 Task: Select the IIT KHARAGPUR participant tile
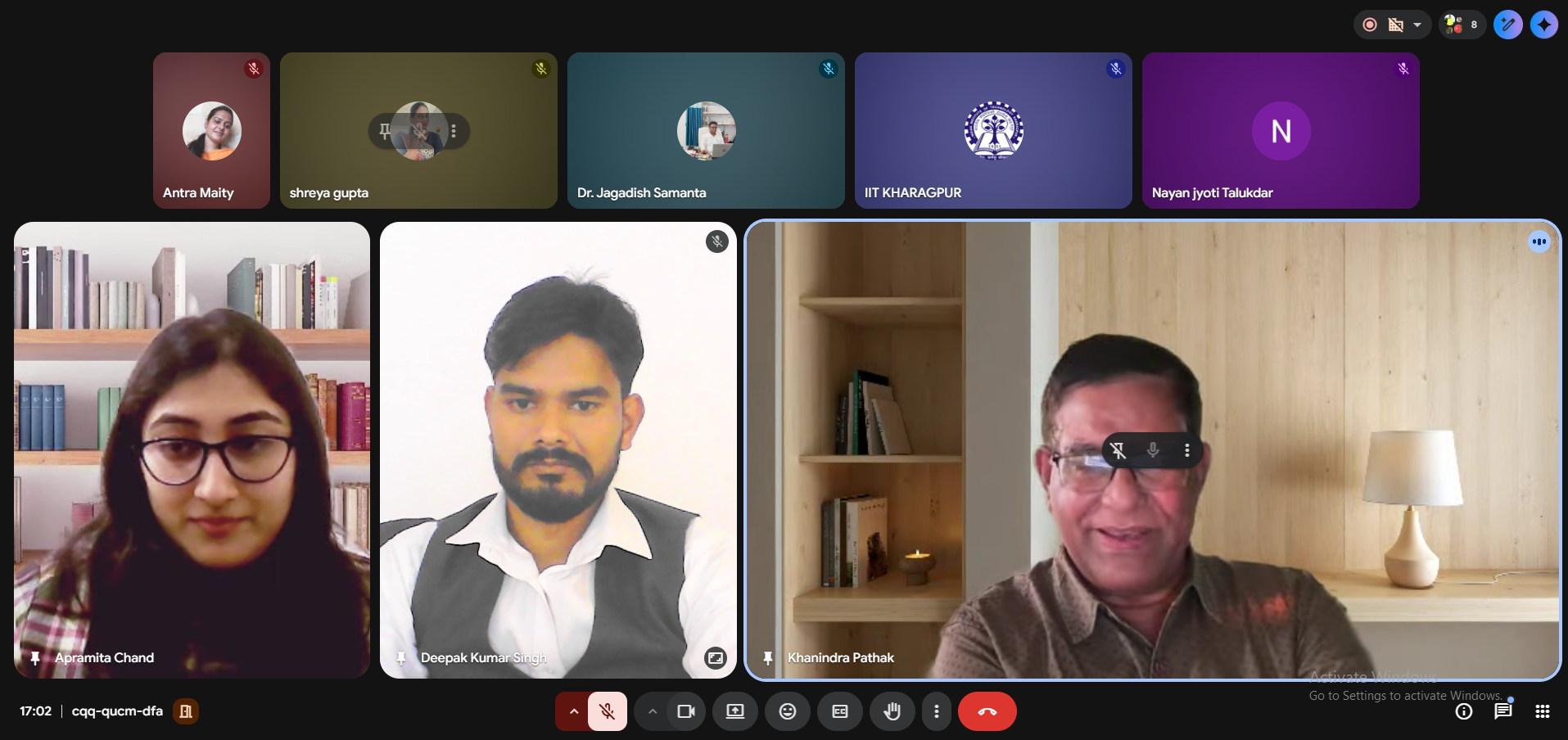coord(993,131)
